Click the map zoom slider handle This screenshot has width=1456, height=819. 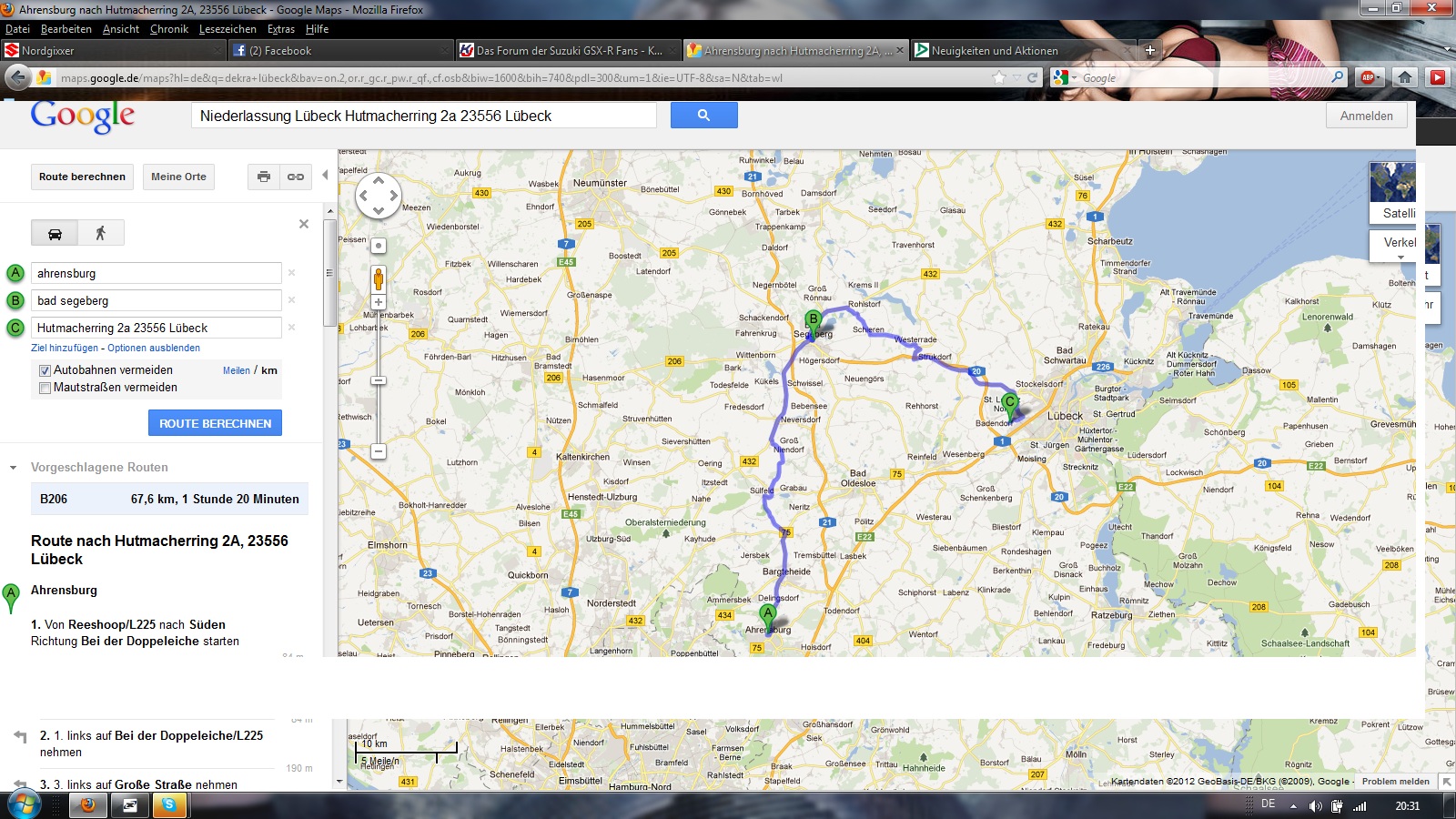tap(379, 380)
